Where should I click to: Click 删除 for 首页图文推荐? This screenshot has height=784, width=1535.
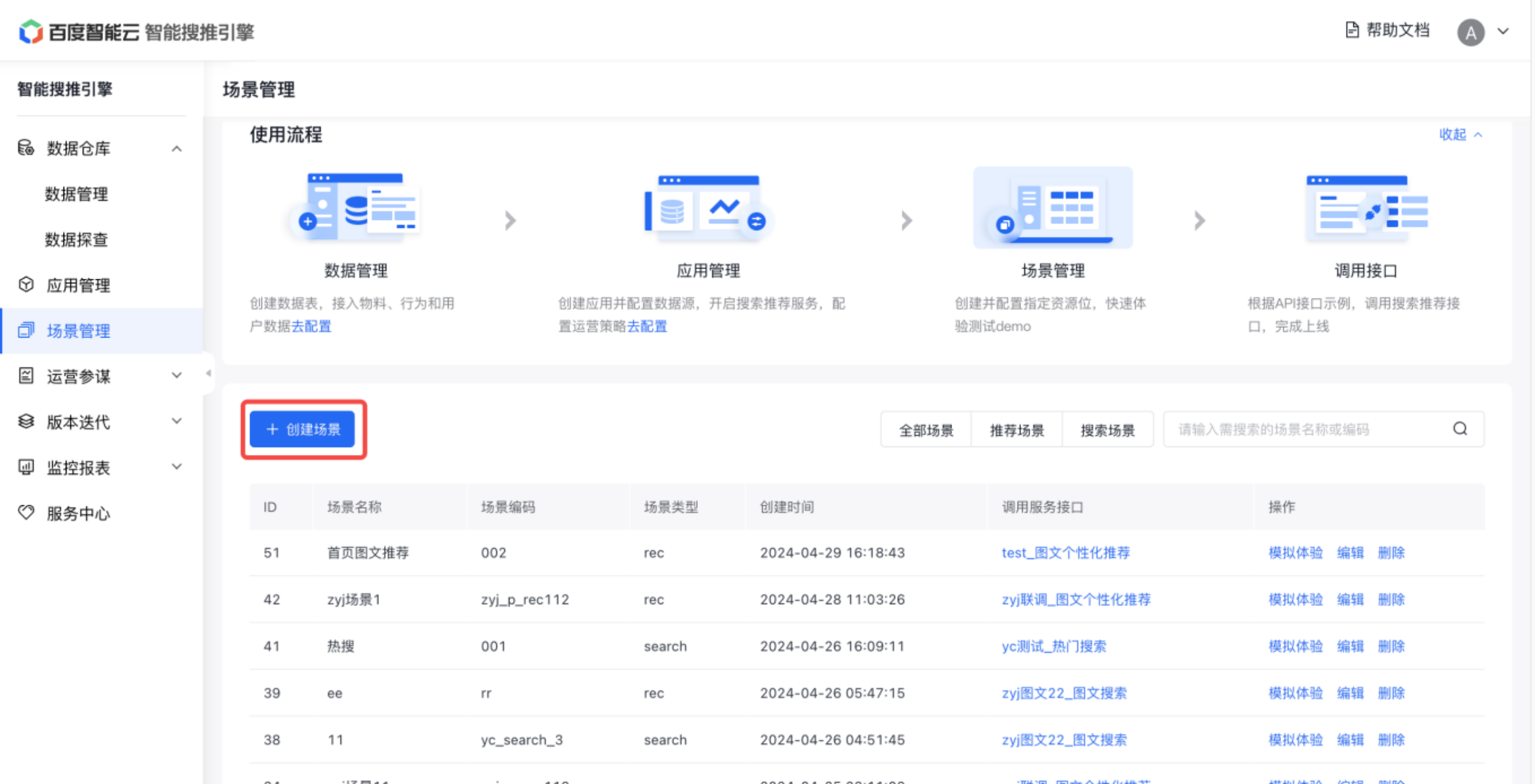[1391, 553]
